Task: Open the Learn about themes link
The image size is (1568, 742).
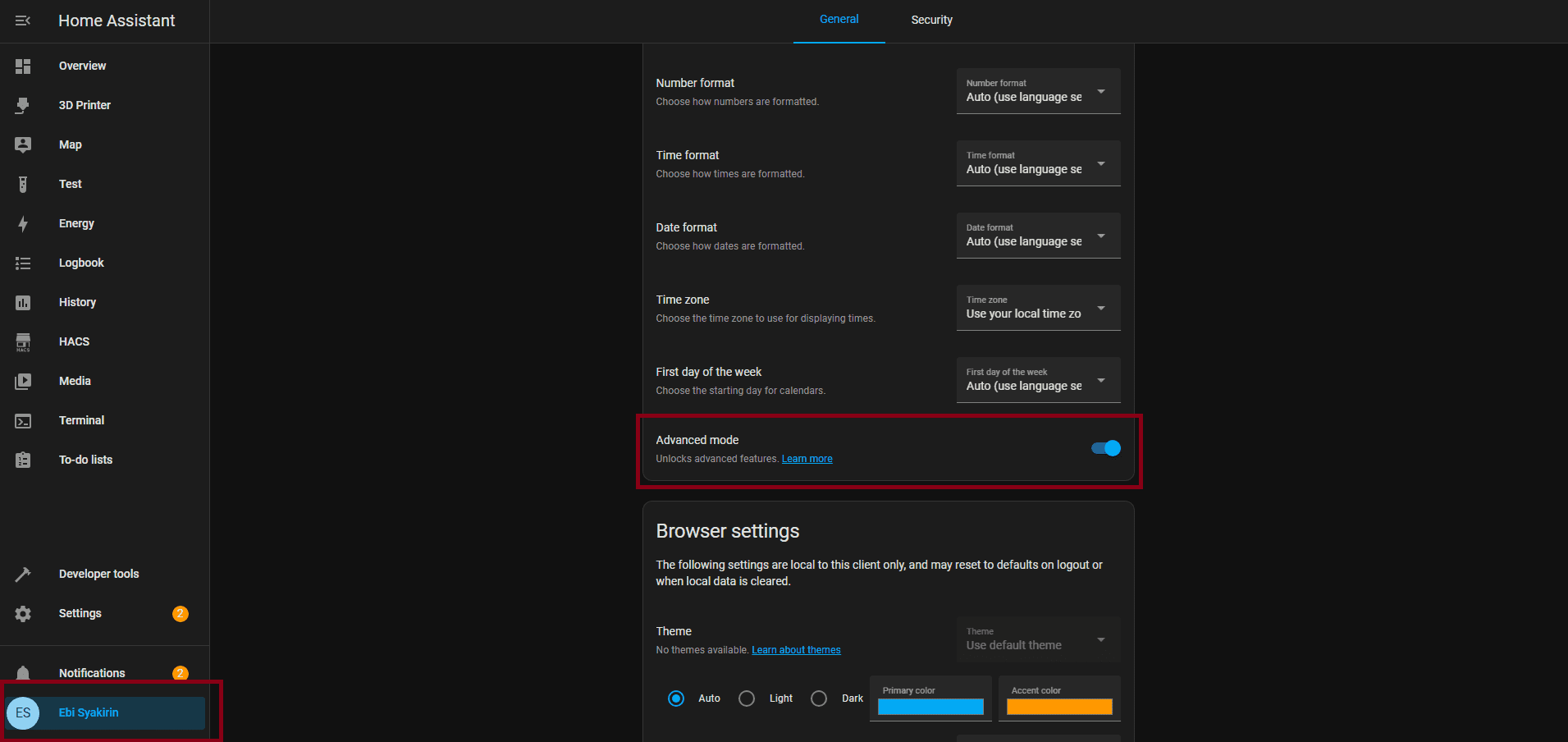Action: coord(796,650)
